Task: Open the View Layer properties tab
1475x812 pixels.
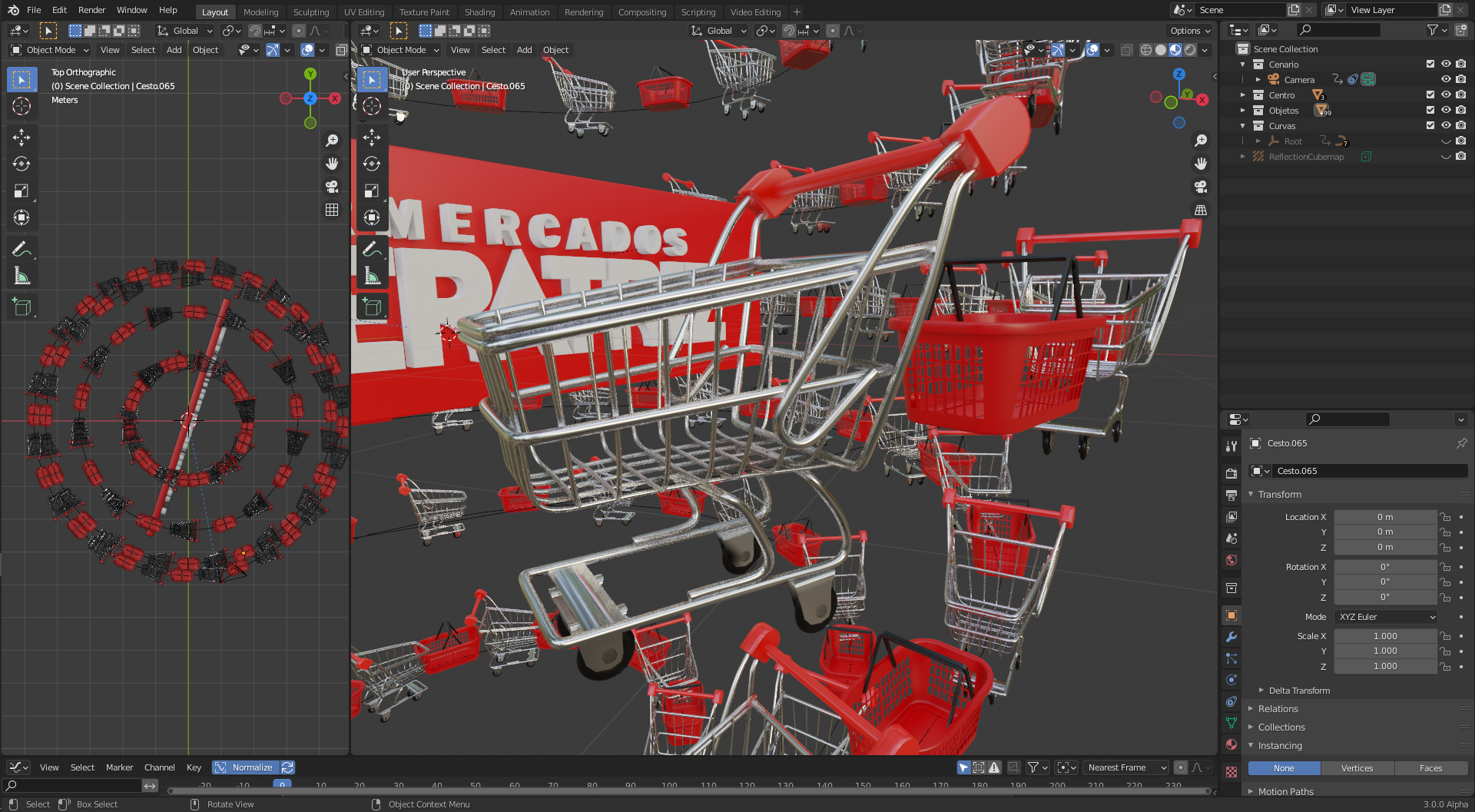Action: click(x=1231, y=517)
